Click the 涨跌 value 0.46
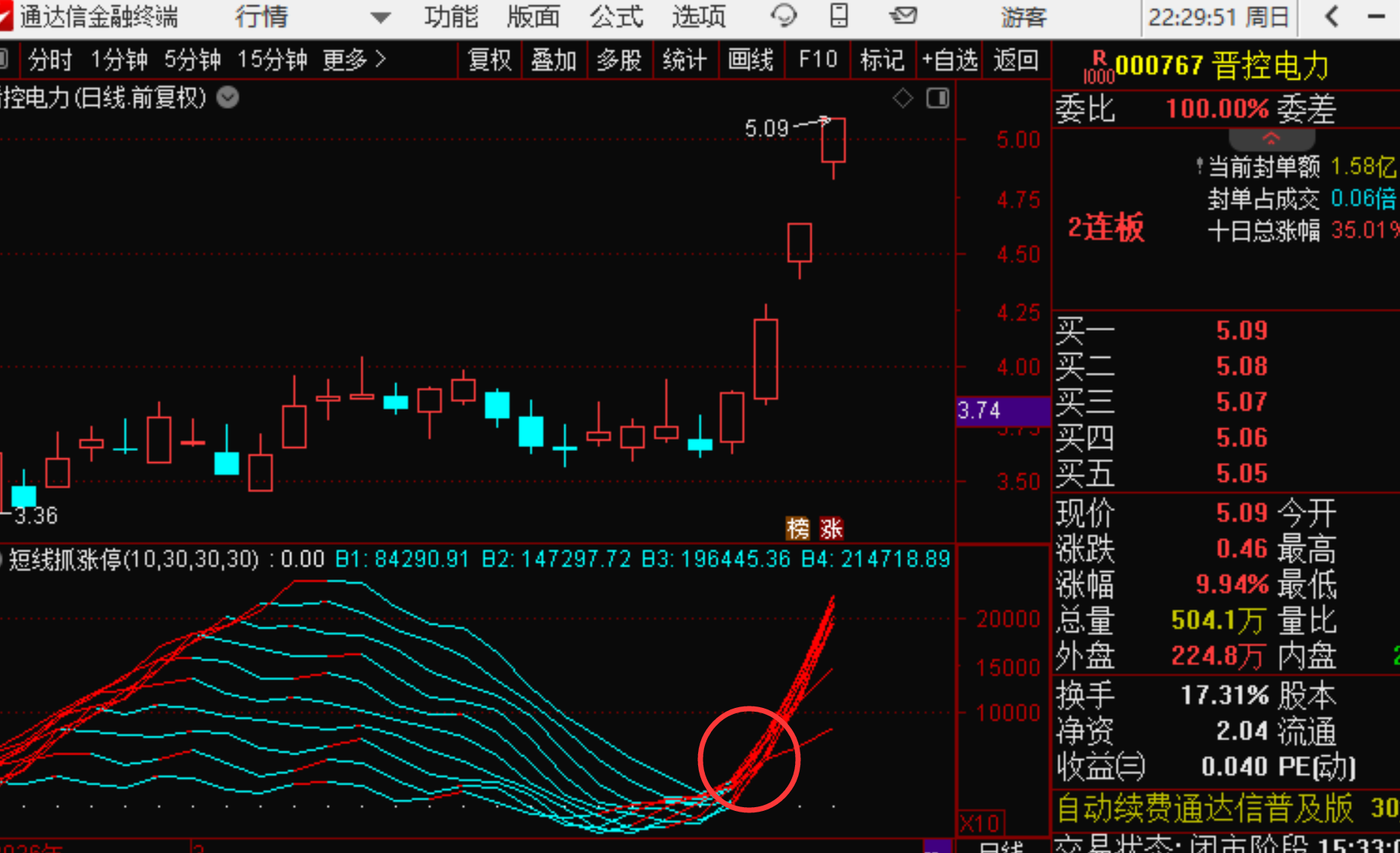The width and height of the screenshot is (1400, 853). click(1241, 549)
